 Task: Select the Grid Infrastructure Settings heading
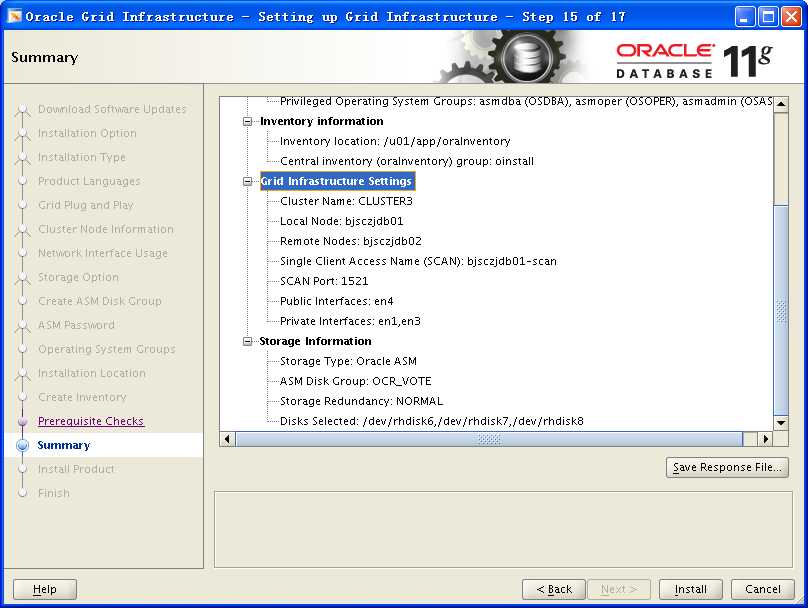click(336, 181)
